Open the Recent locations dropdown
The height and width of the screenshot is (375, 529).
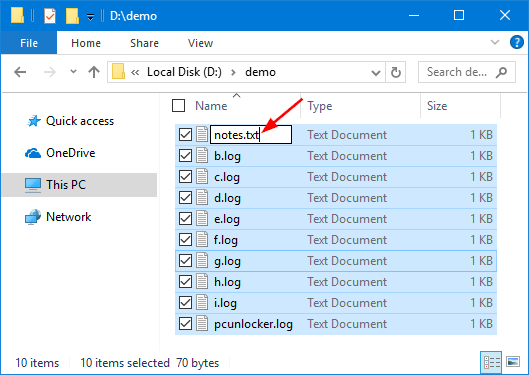[x=73, y=71]
